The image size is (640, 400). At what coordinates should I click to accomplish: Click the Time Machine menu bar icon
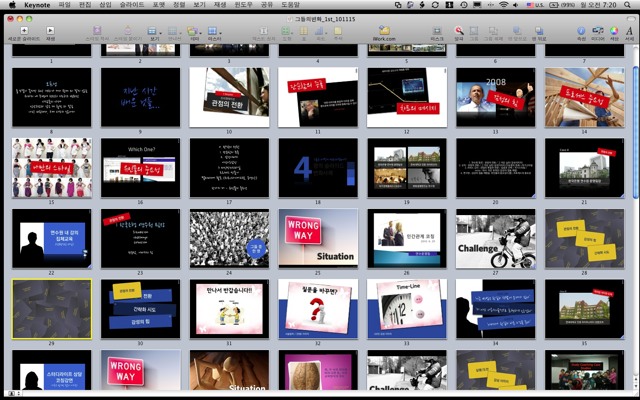[x=464, y=5]
